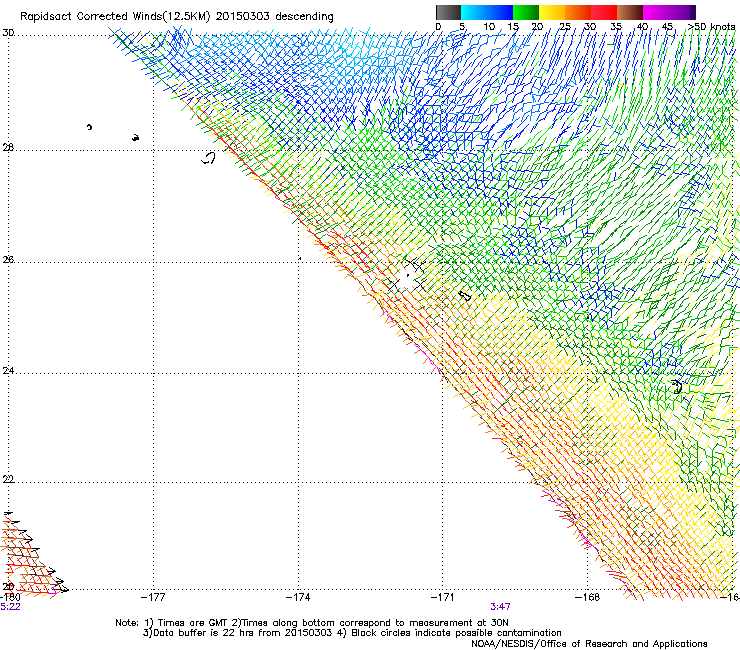This screenshot has width=740, height=650.
Task: Click the yellow 20-25 knots legend swatch
Action: coord(552,12)
